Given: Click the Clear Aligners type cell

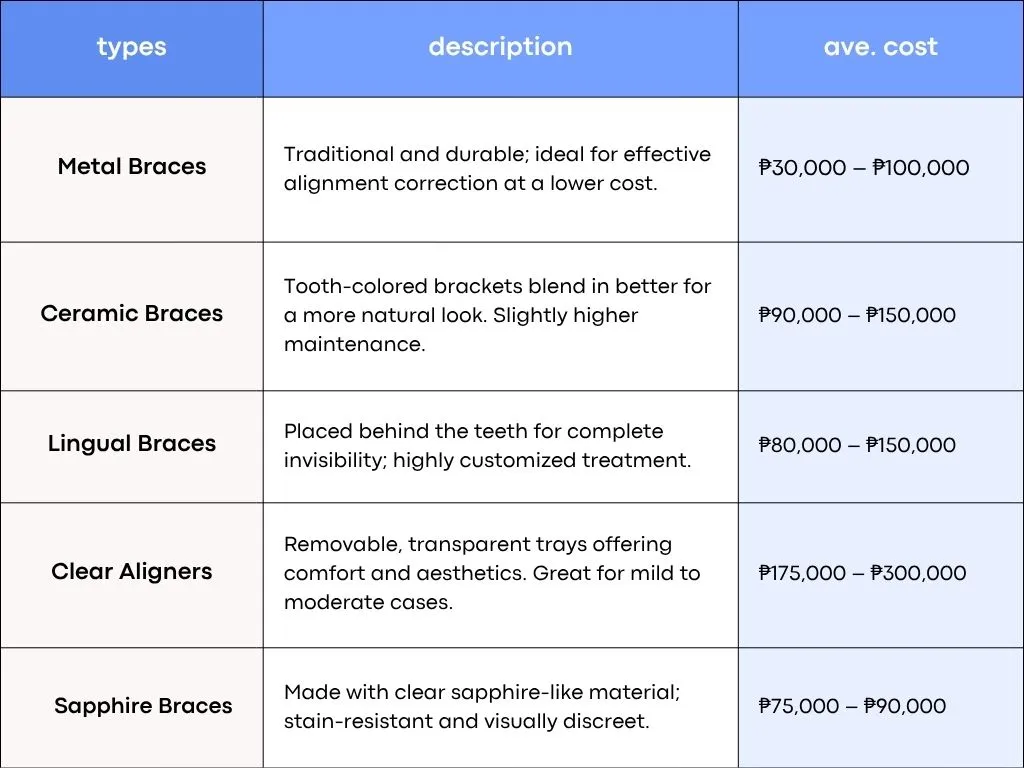Looking at the screenshot, I should (132, 572).
